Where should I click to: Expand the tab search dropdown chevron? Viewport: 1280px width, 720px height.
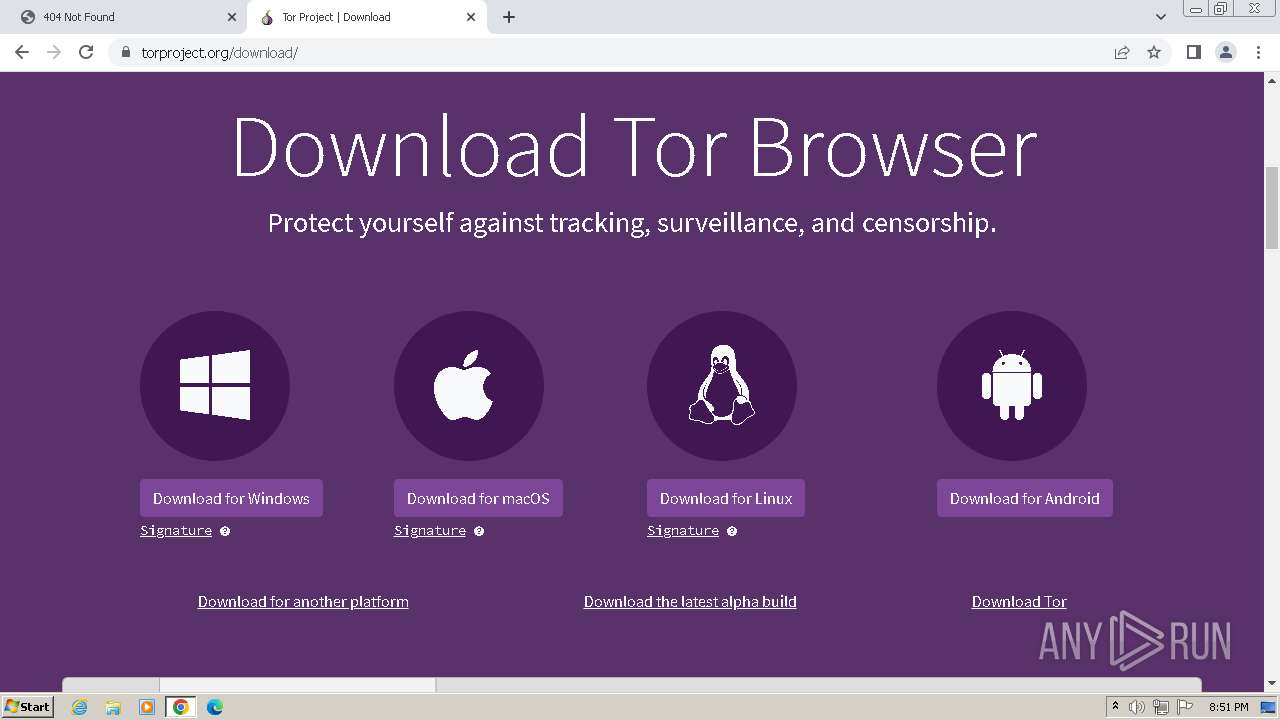1161,17
